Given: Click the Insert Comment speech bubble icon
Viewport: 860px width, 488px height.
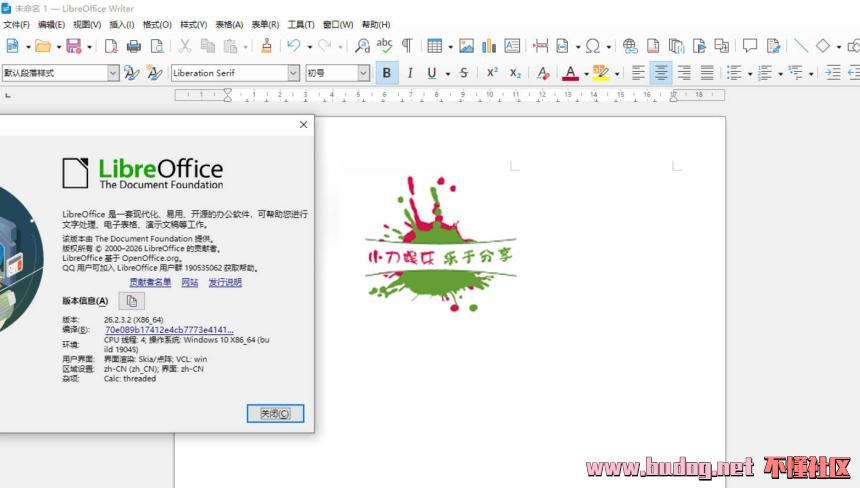Looking at the screenshot, I should click(x=750, y=46).
